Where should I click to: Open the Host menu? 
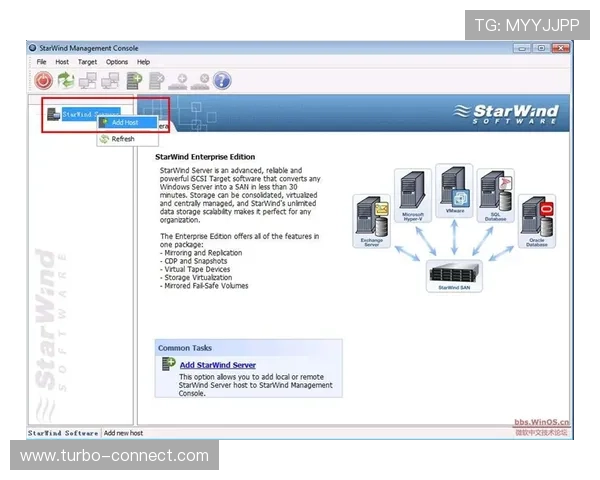(62, 62)
